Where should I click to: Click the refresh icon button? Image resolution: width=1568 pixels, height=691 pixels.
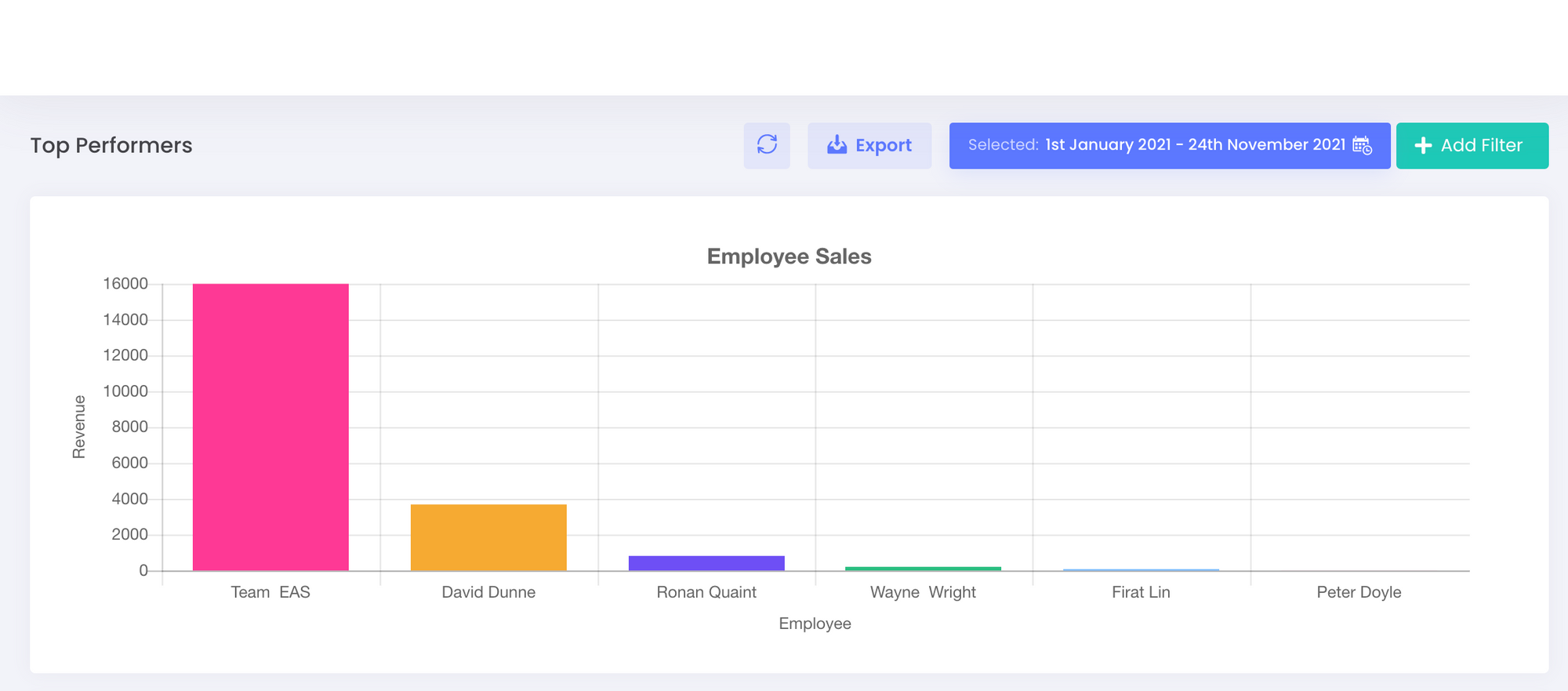click(x=767, y=145)
